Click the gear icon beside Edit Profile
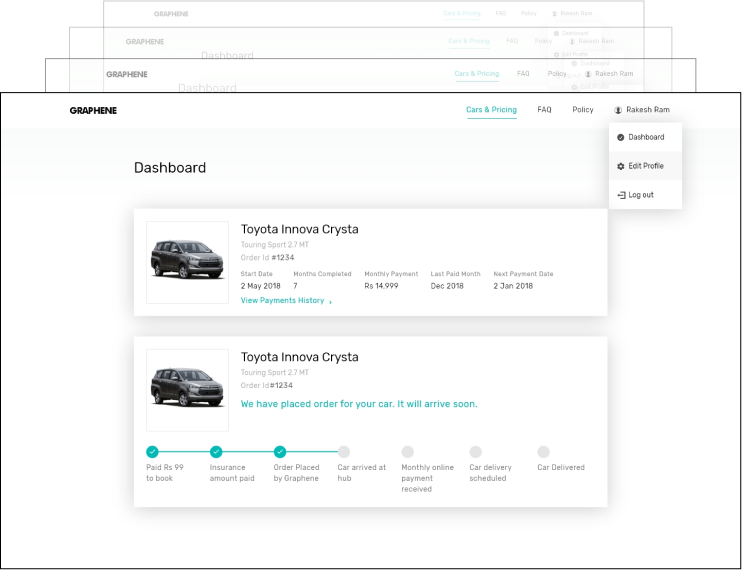 pos(621,167)
